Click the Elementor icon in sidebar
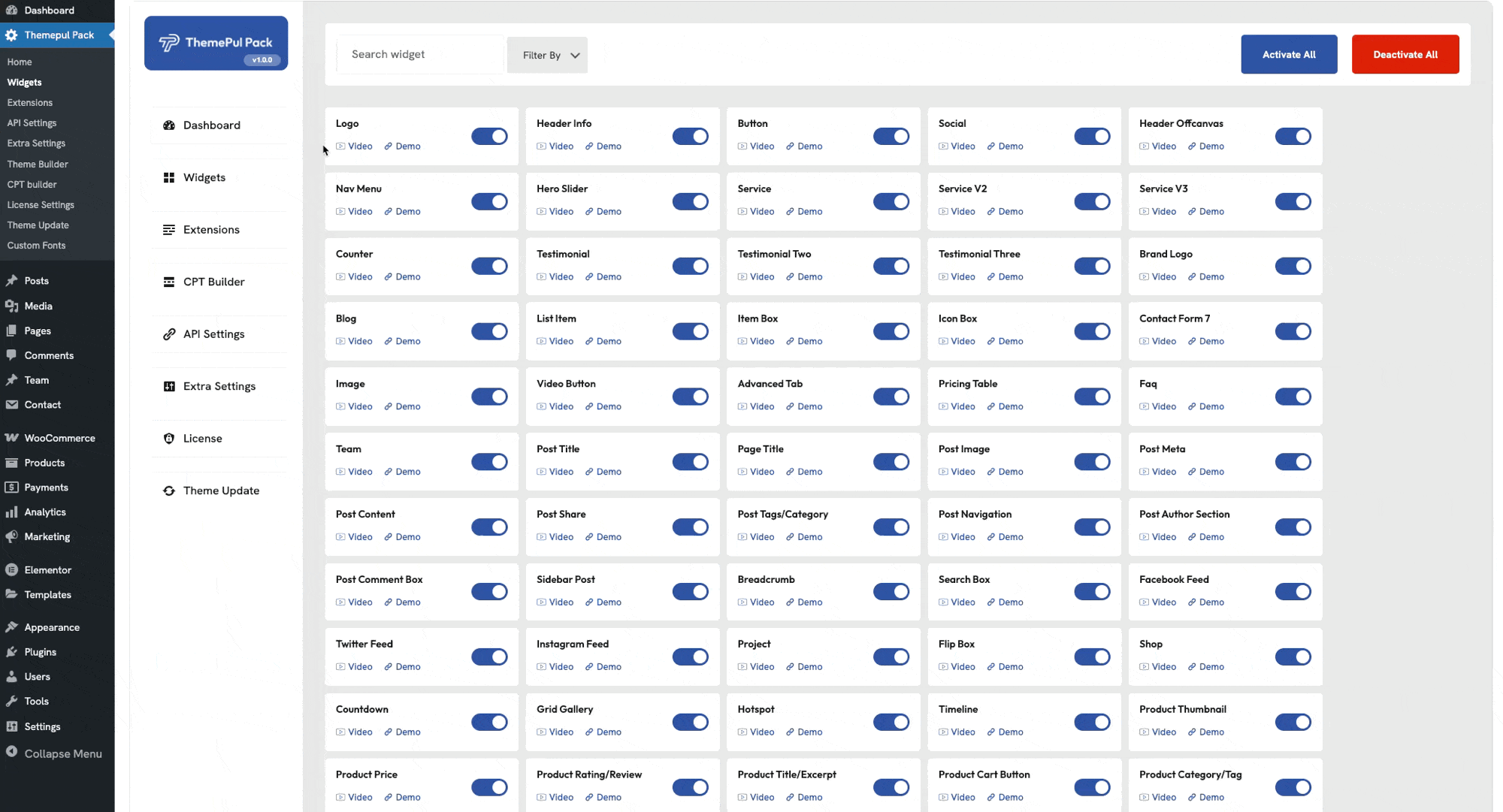 (x=11, y=570)
